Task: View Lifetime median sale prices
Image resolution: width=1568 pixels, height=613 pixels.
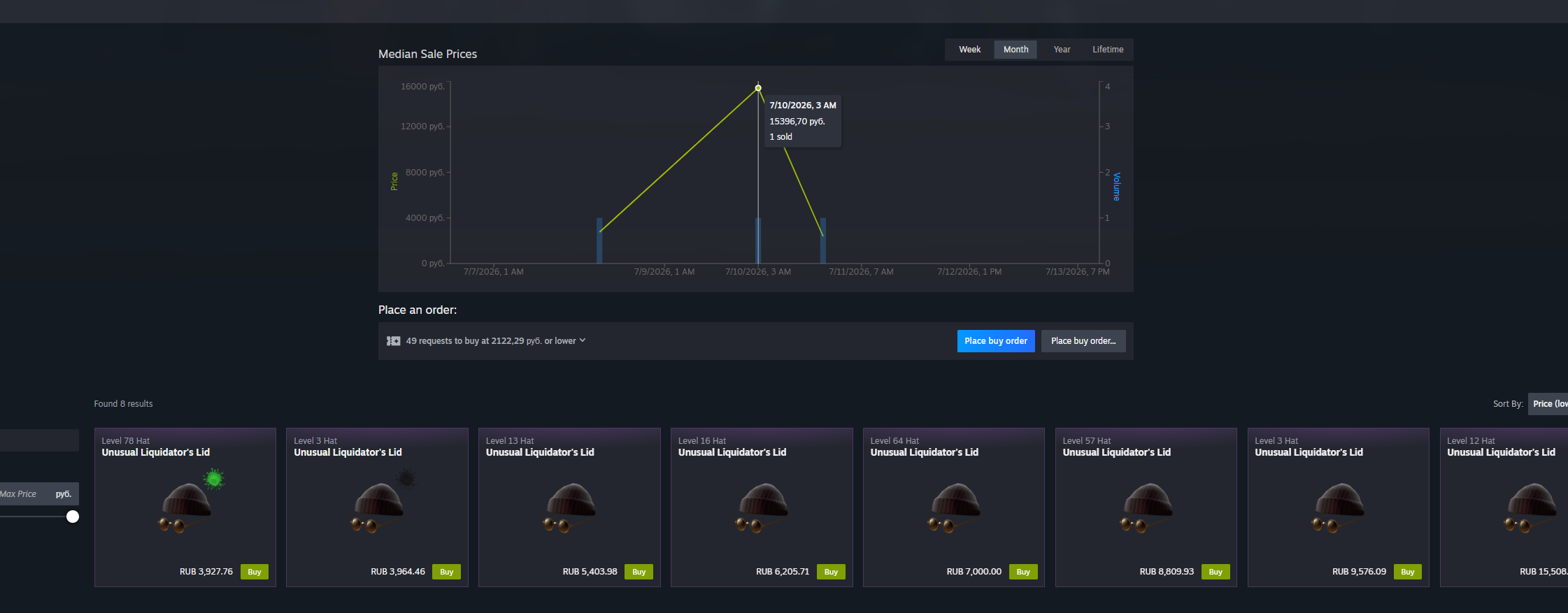Action: coord(1108,50)
